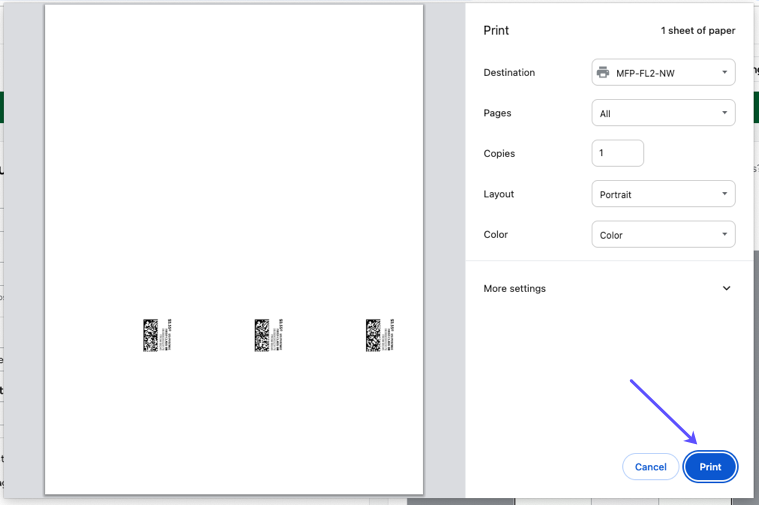Open the Pages dropdown set to All
The width and height of the screenshot is (759, 505).
663,113
